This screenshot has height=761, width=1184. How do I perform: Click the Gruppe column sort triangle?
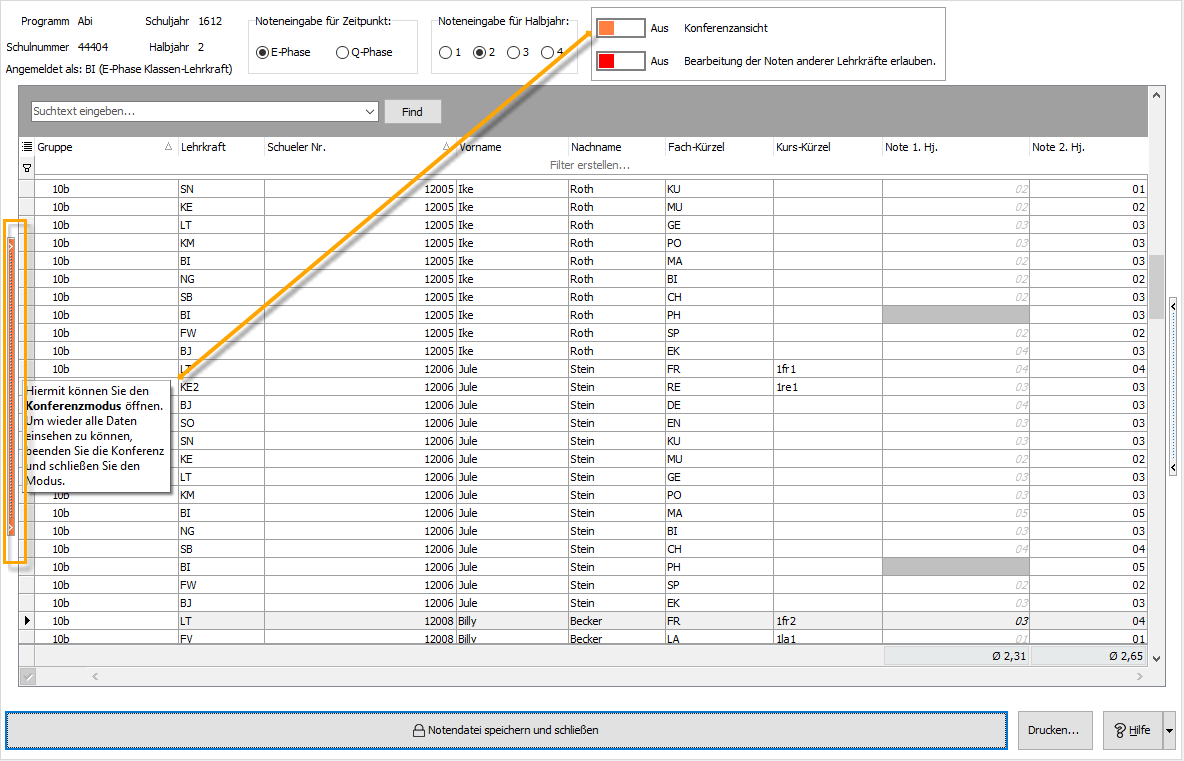[168, 147]
